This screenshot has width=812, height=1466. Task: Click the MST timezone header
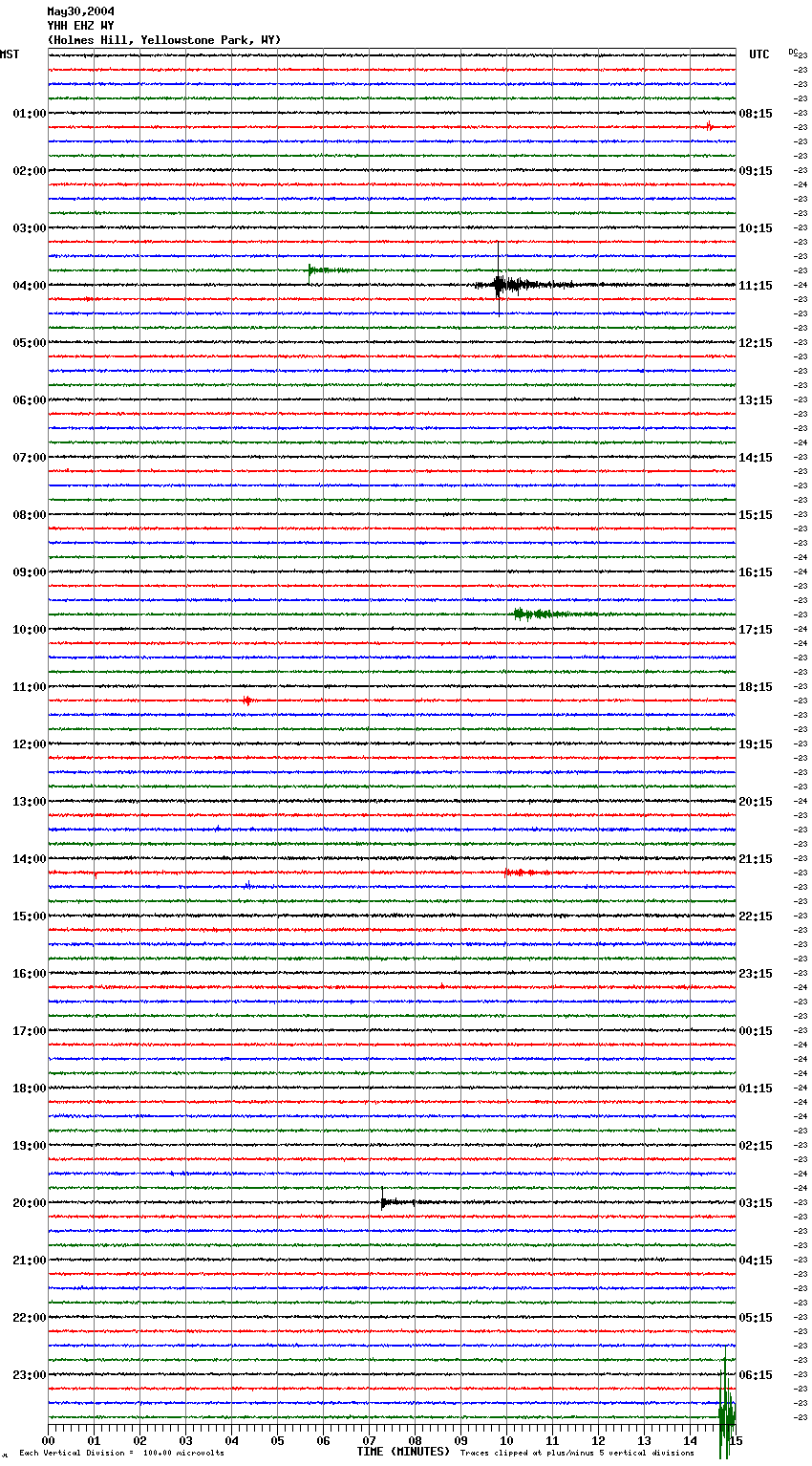coord(10,54)
